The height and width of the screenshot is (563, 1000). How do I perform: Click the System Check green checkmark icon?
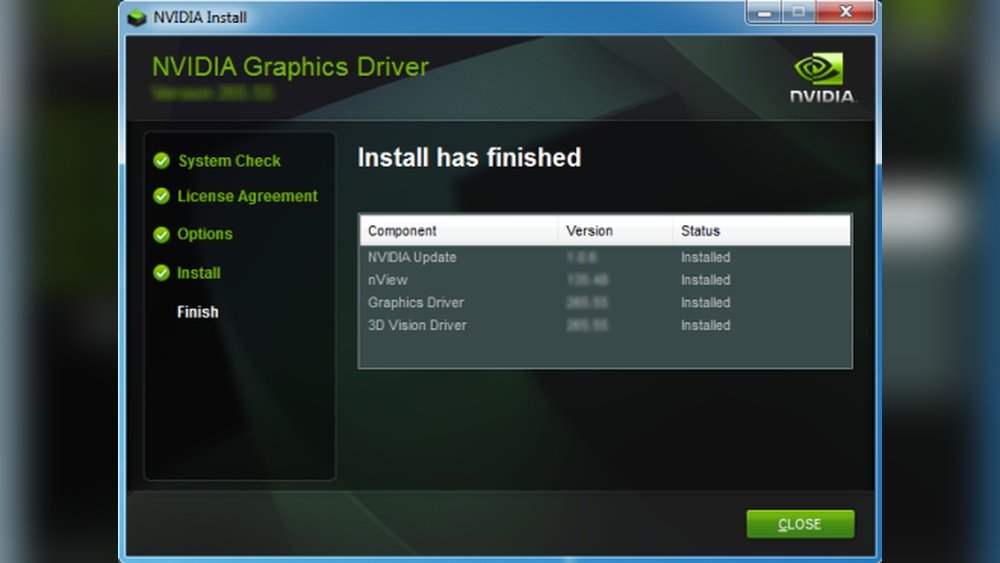161,160
